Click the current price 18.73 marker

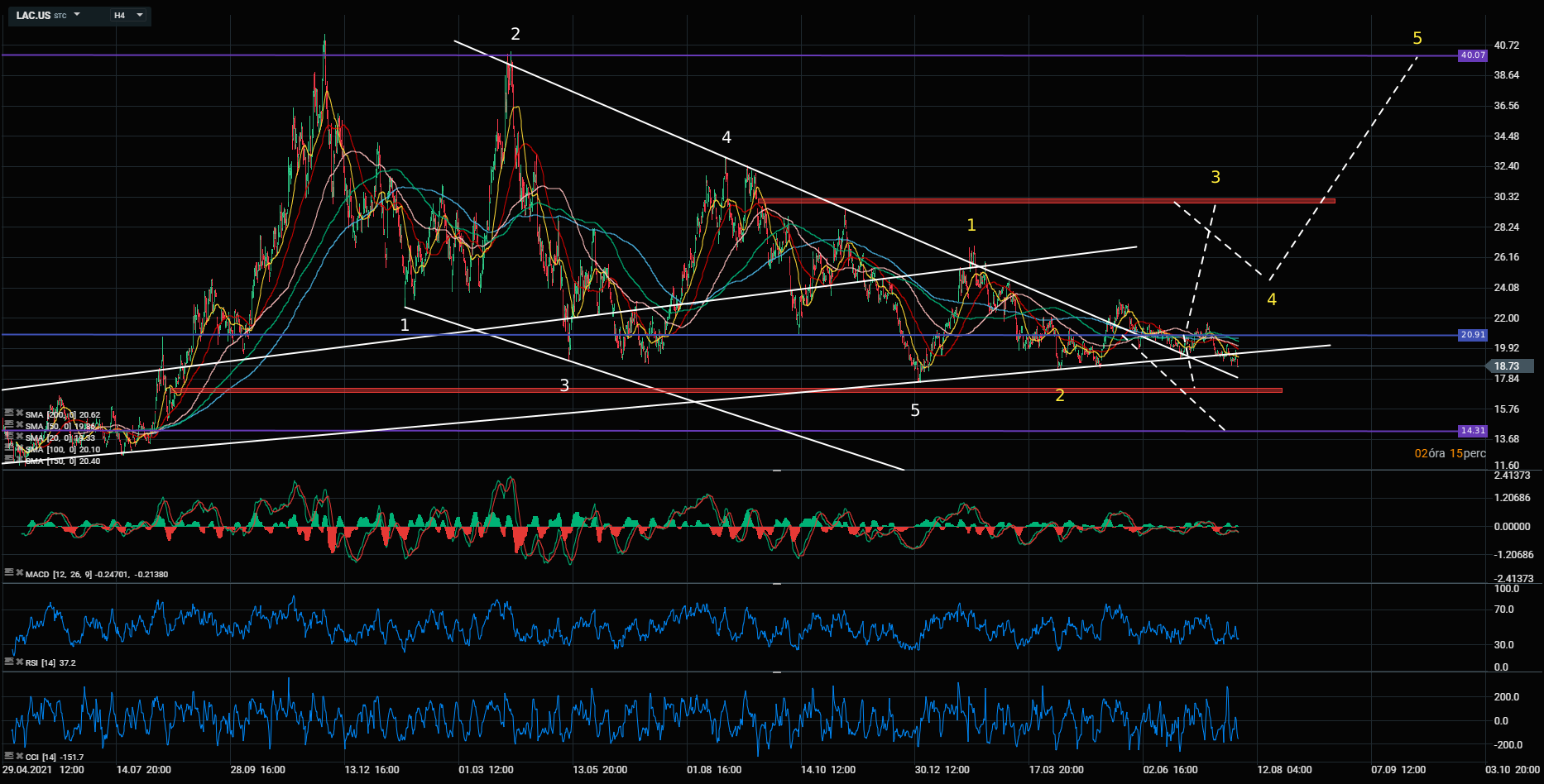(1508, 366)
